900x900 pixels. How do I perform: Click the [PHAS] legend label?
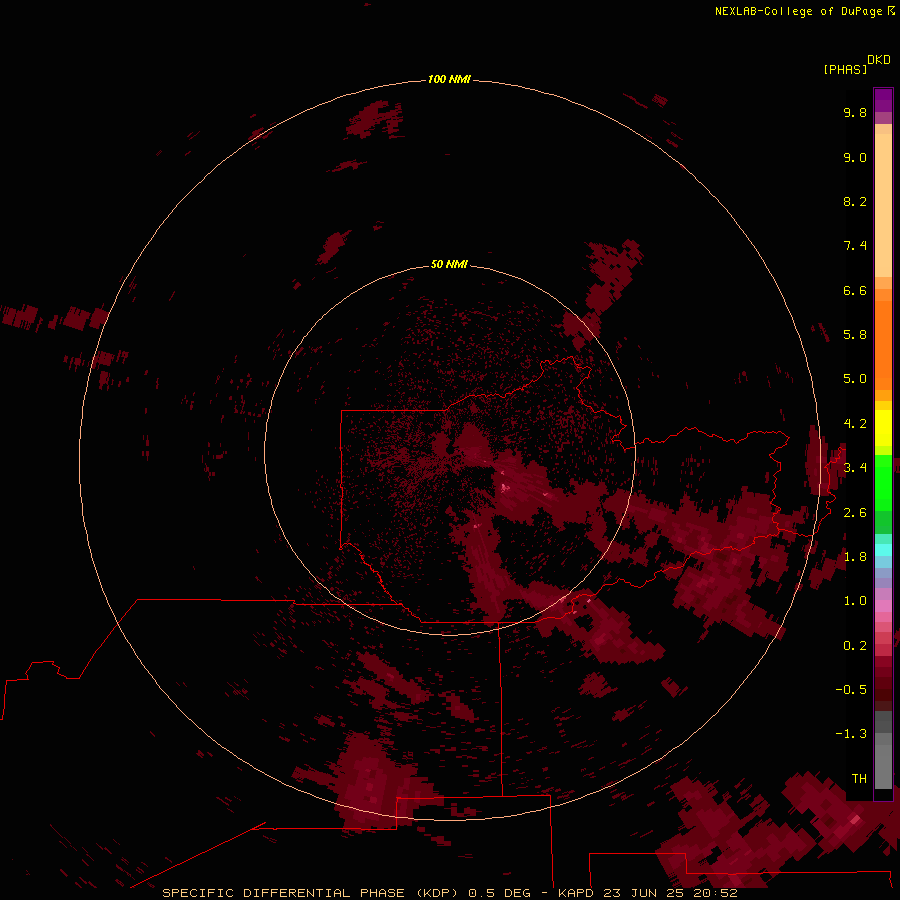[845, 69]
